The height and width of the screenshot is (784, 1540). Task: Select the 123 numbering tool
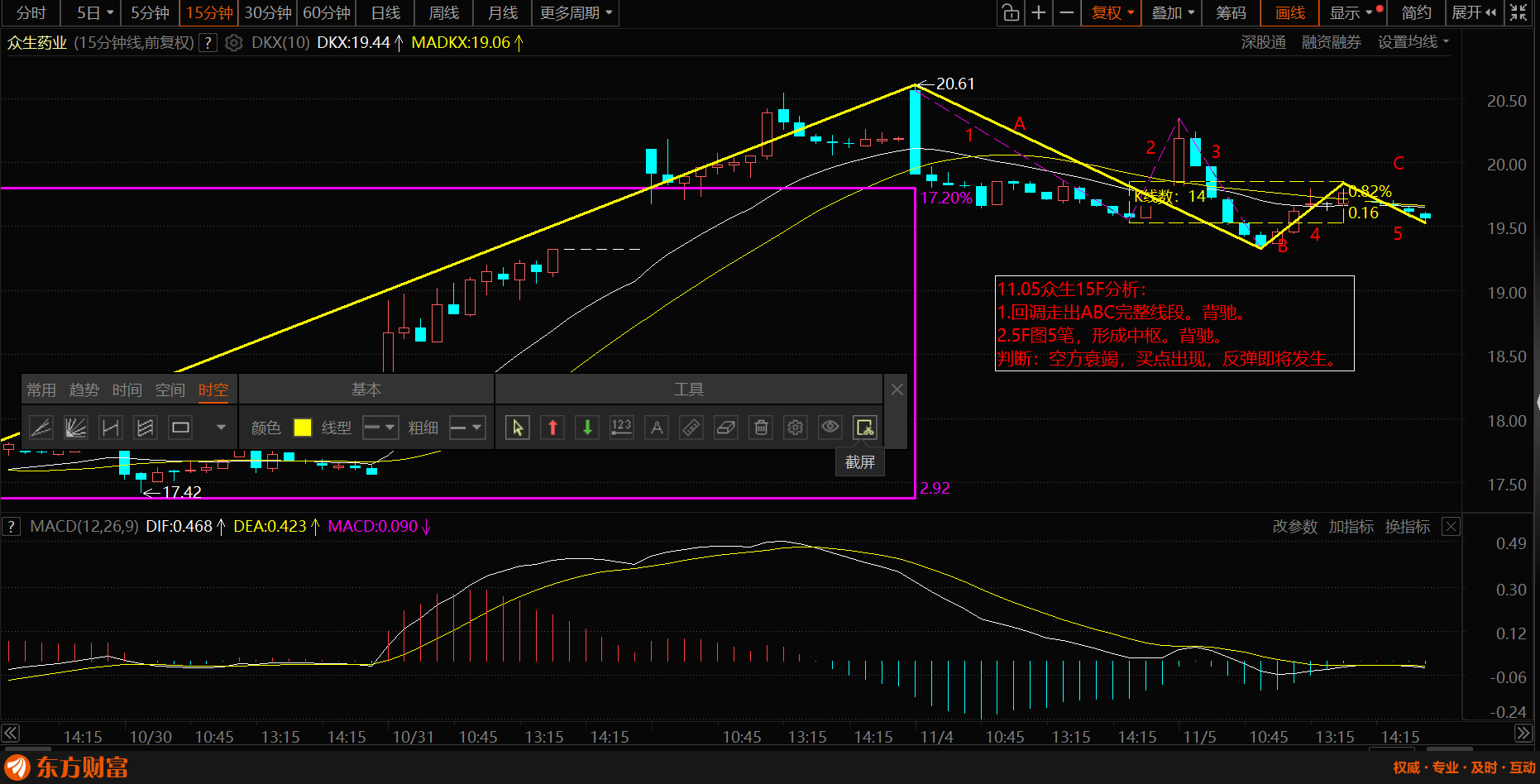click(x=621, y=428)
